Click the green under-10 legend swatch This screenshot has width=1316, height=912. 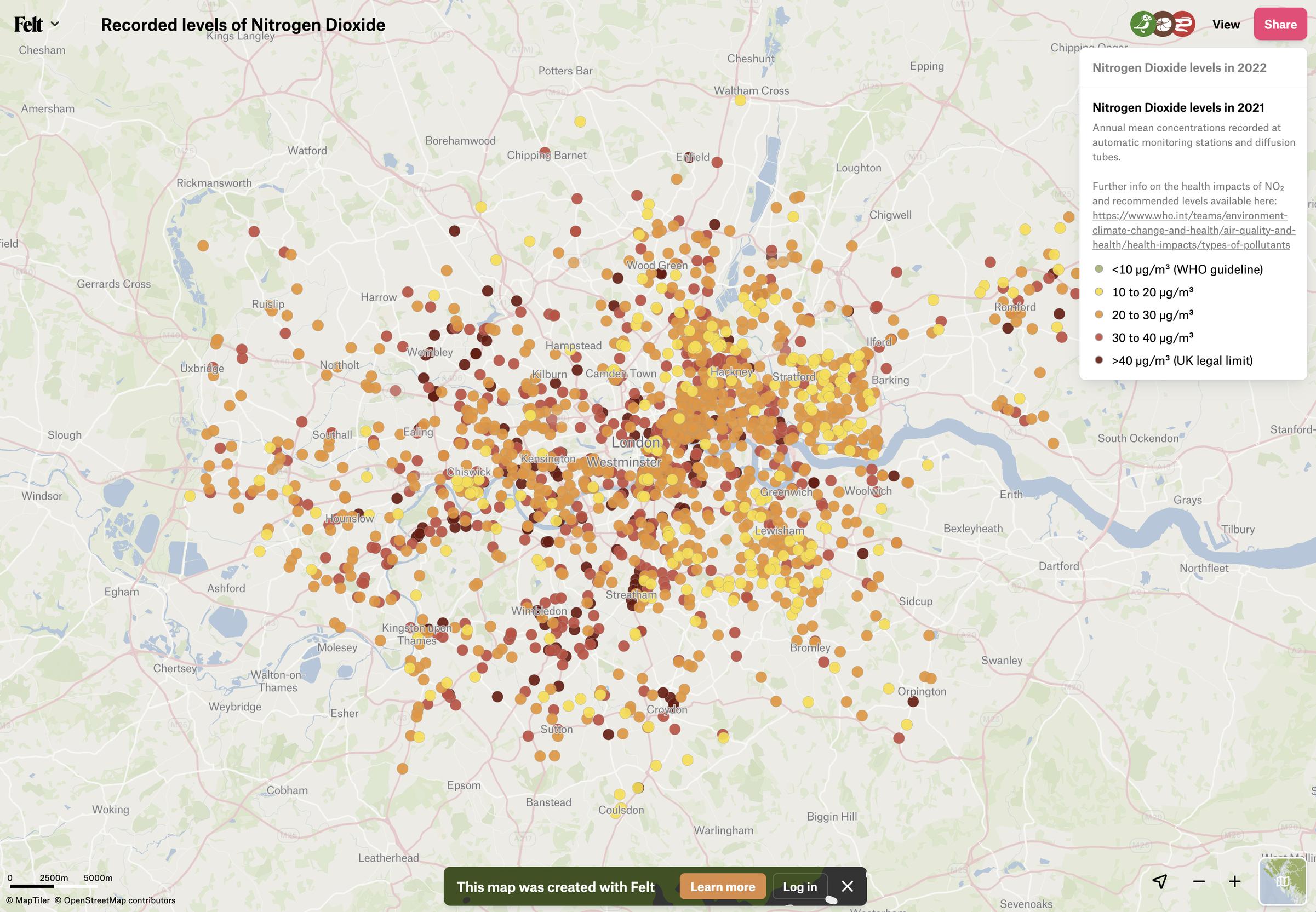click(1098, 269)
